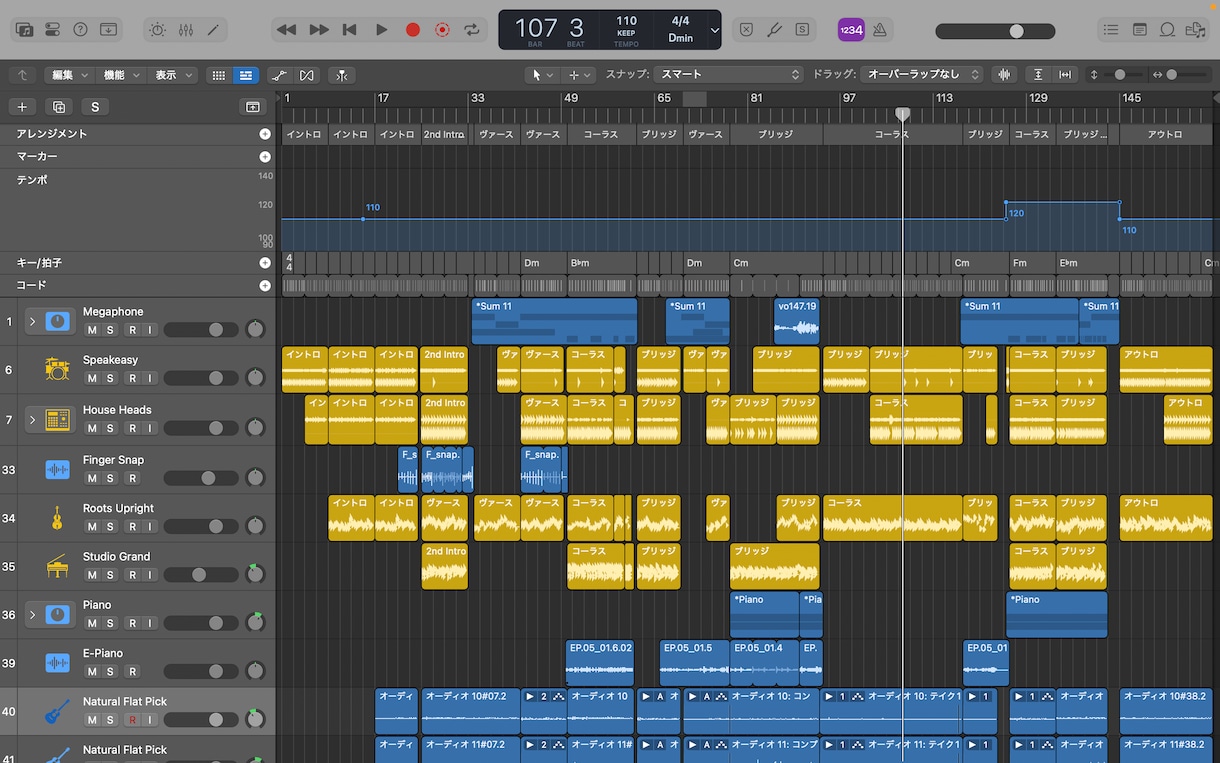
Task: Enable the metronome icon
Action: pyautogui.click(x=879, y=29)
